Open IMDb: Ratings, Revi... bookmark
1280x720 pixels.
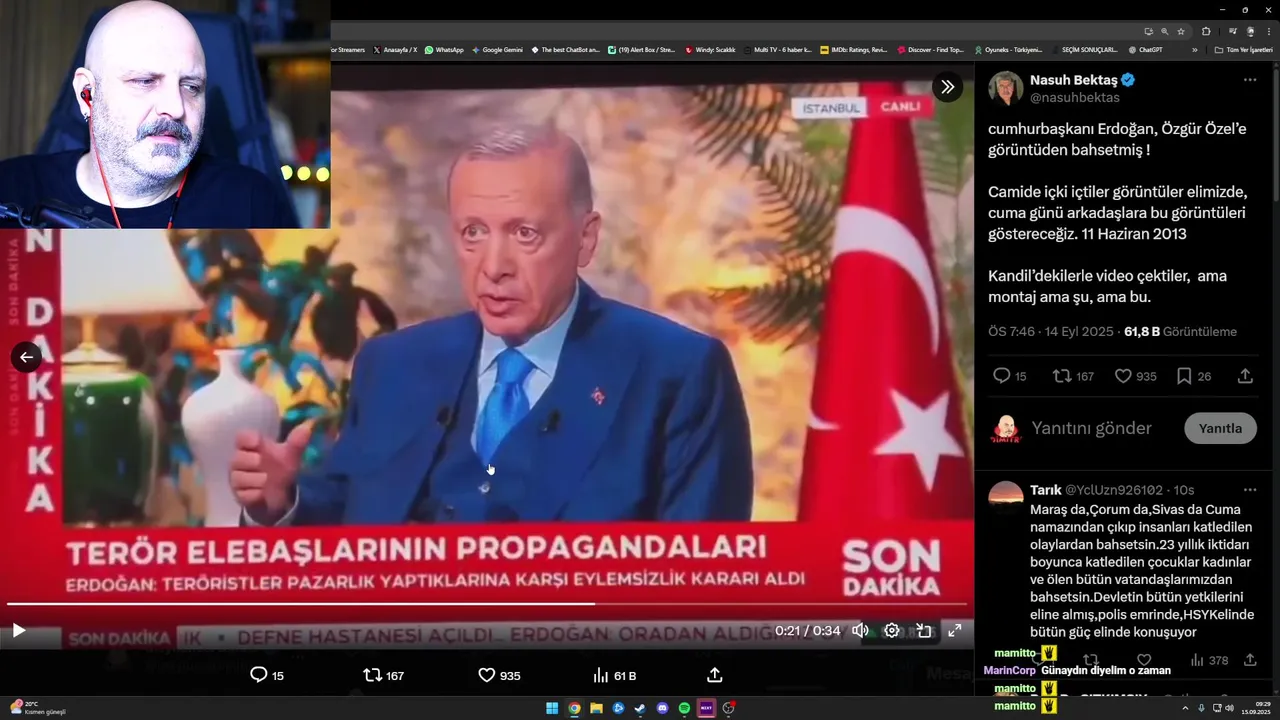click(853, 49)
